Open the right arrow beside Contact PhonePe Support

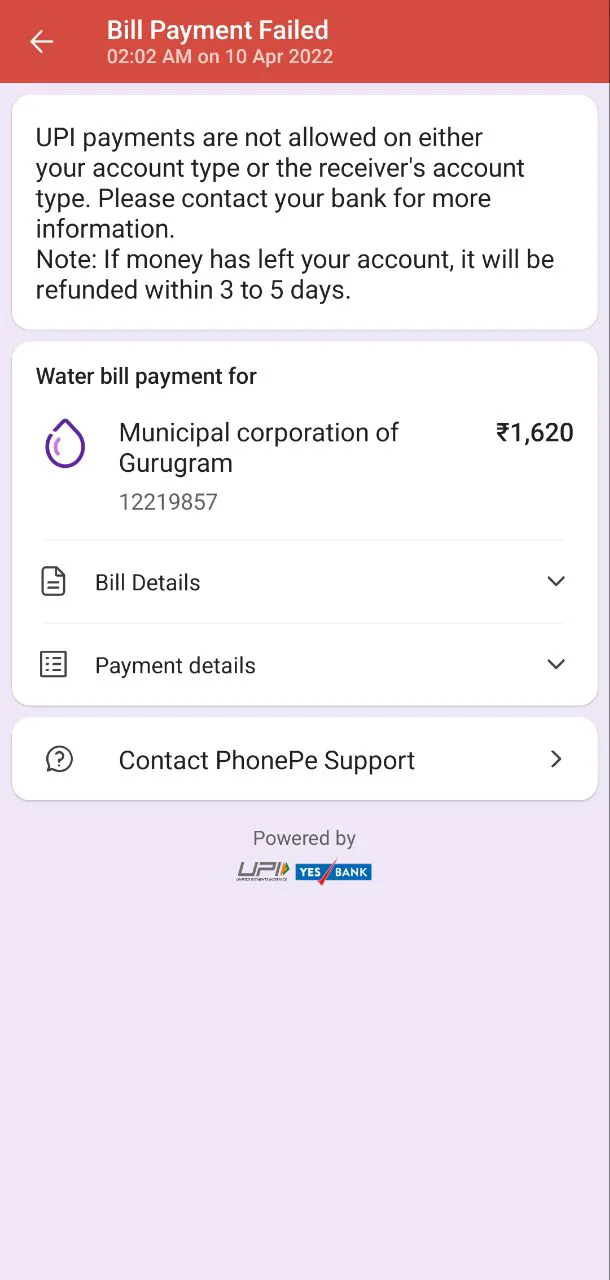click(556, 760)
